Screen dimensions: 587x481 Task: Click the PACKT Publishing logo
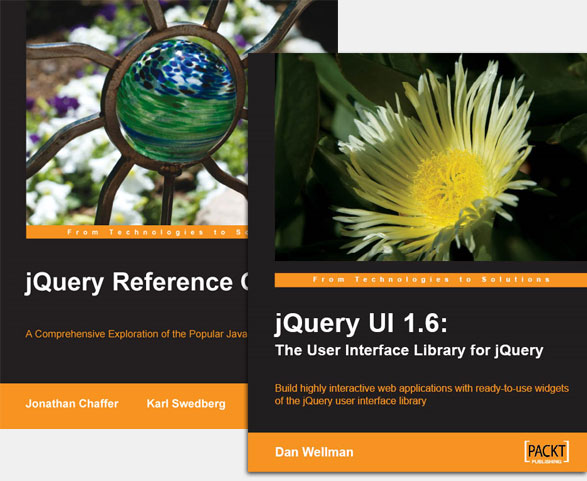[547, 452]
